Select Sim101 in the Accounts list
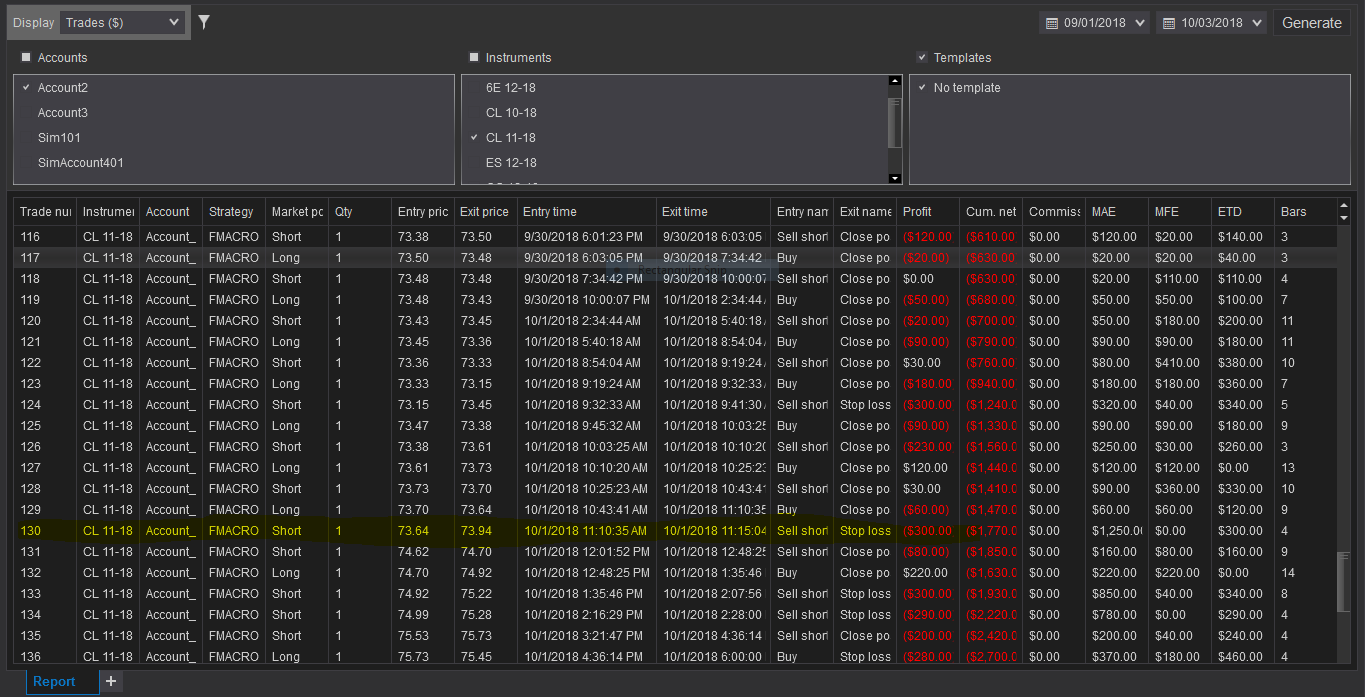This screenshot has height=697, width=1365. coord(59,138)
